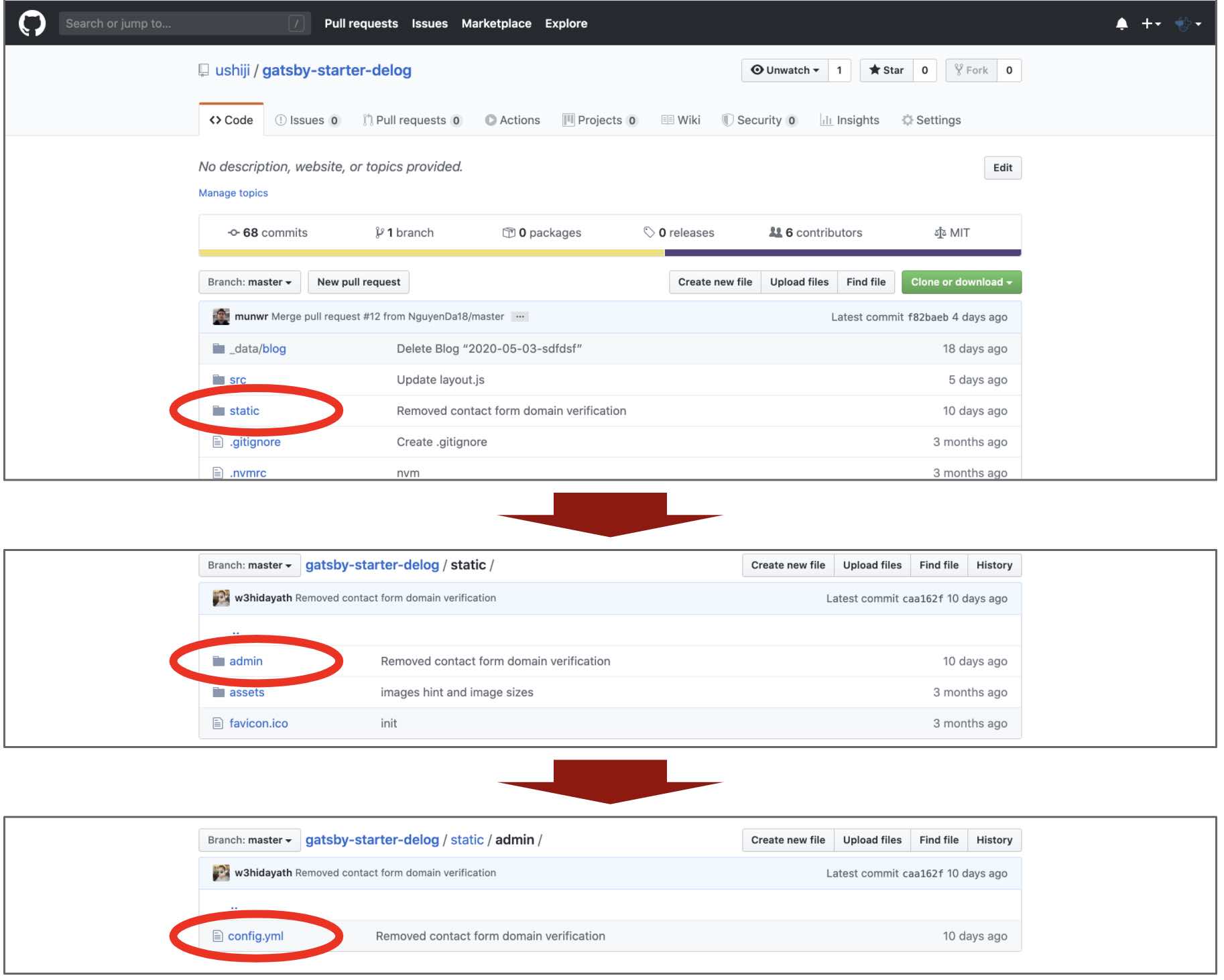Open the plus create-new menu

tap(1151, 23)
